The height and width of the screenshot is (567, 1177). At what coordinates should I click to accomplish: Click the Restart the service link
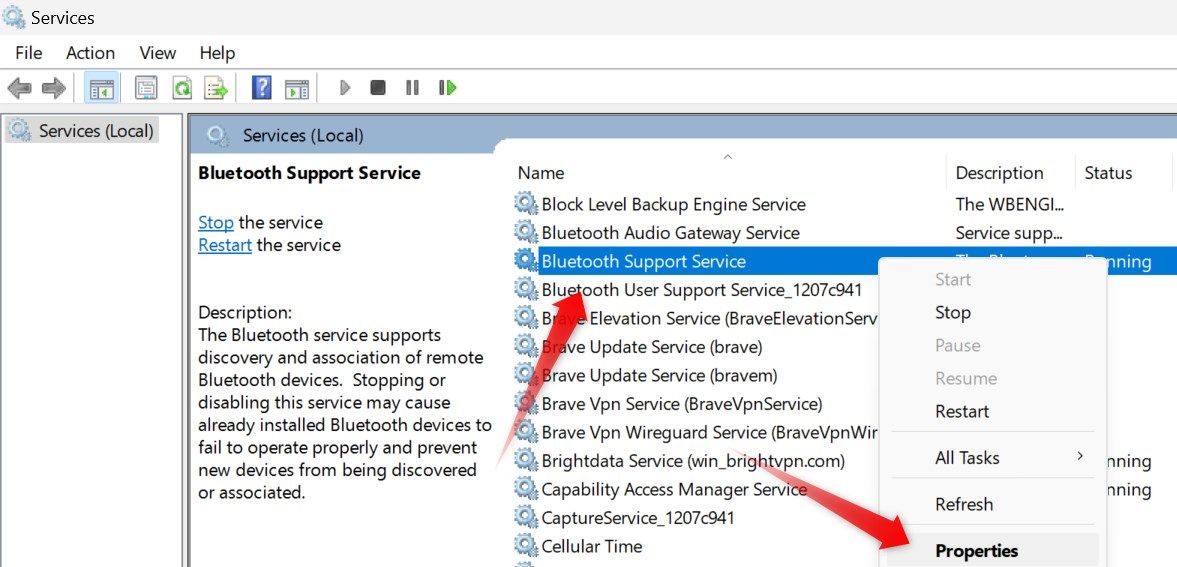point(224,245)
